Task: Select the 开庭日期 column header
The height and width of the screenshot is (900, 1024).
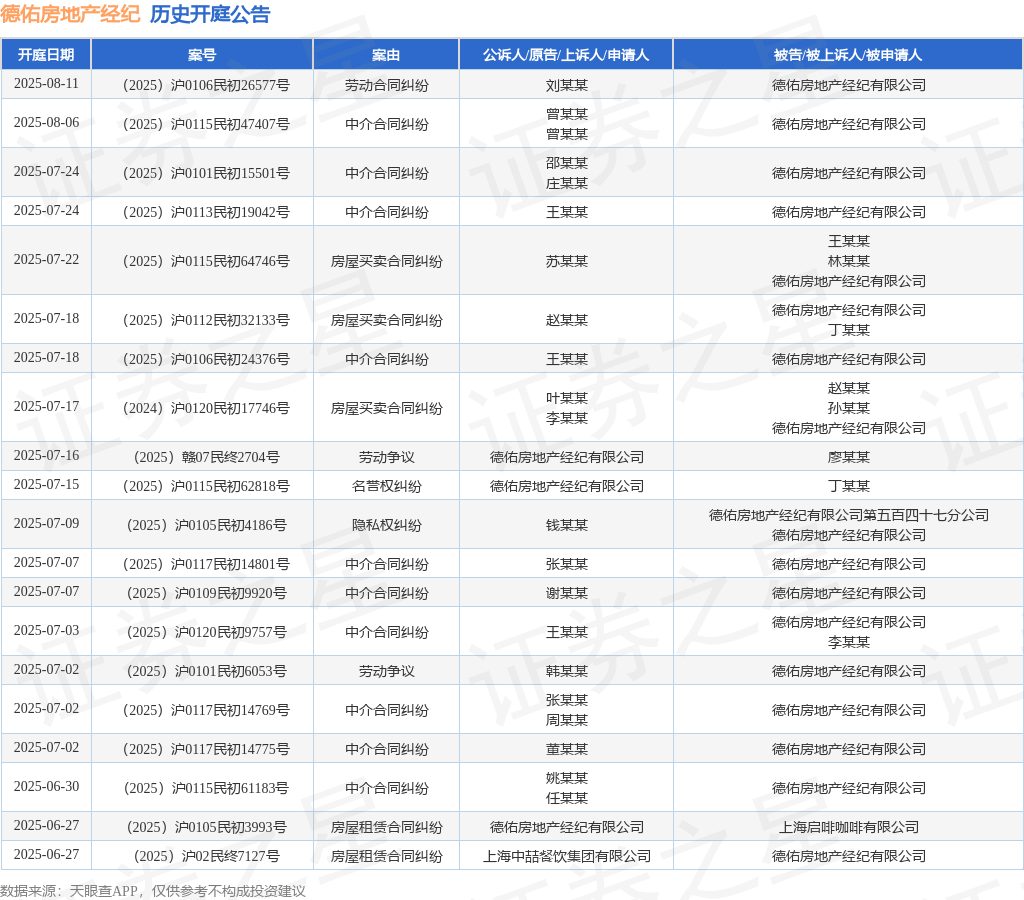Action: (x=46, y=55)
